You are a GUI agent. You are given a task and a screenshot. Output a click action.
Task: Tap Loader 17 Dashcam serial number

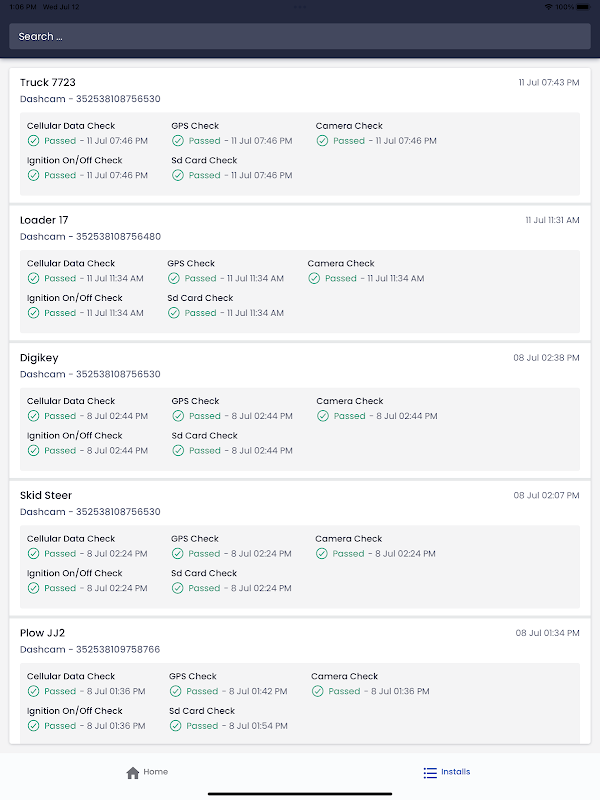[x=90, y=237]
